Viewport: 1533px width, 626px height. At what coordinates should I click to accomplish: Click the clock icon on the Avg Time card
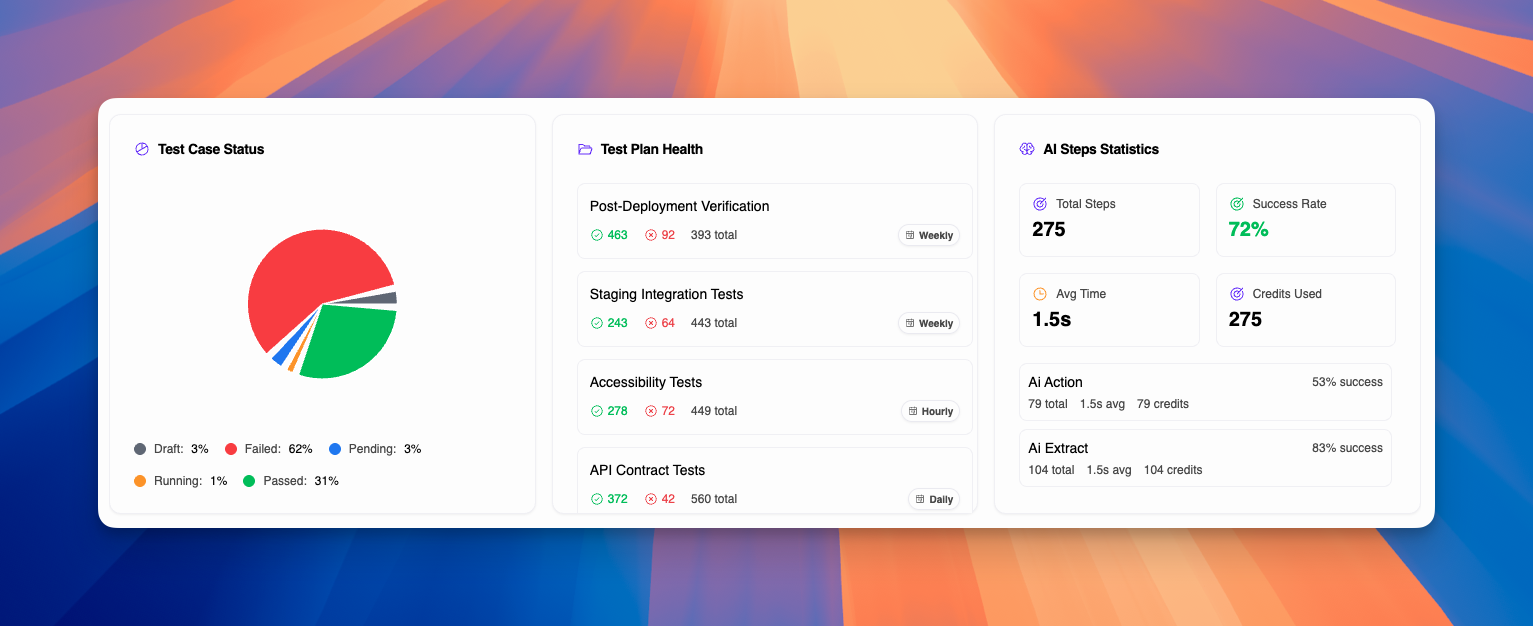click(1038, 293)
